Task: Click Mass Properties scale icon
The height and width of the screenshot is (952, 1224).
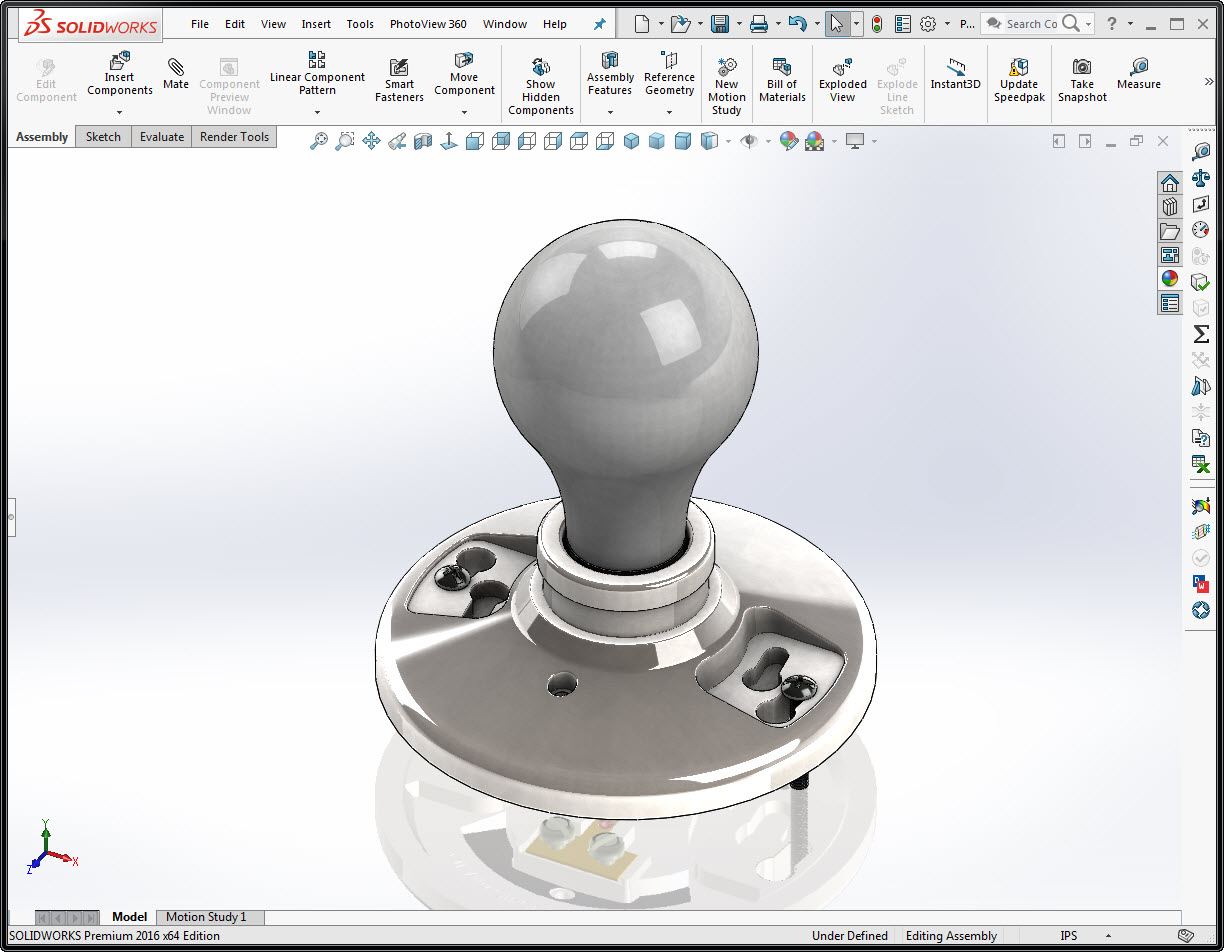Action: click(x=1201, y=177)
